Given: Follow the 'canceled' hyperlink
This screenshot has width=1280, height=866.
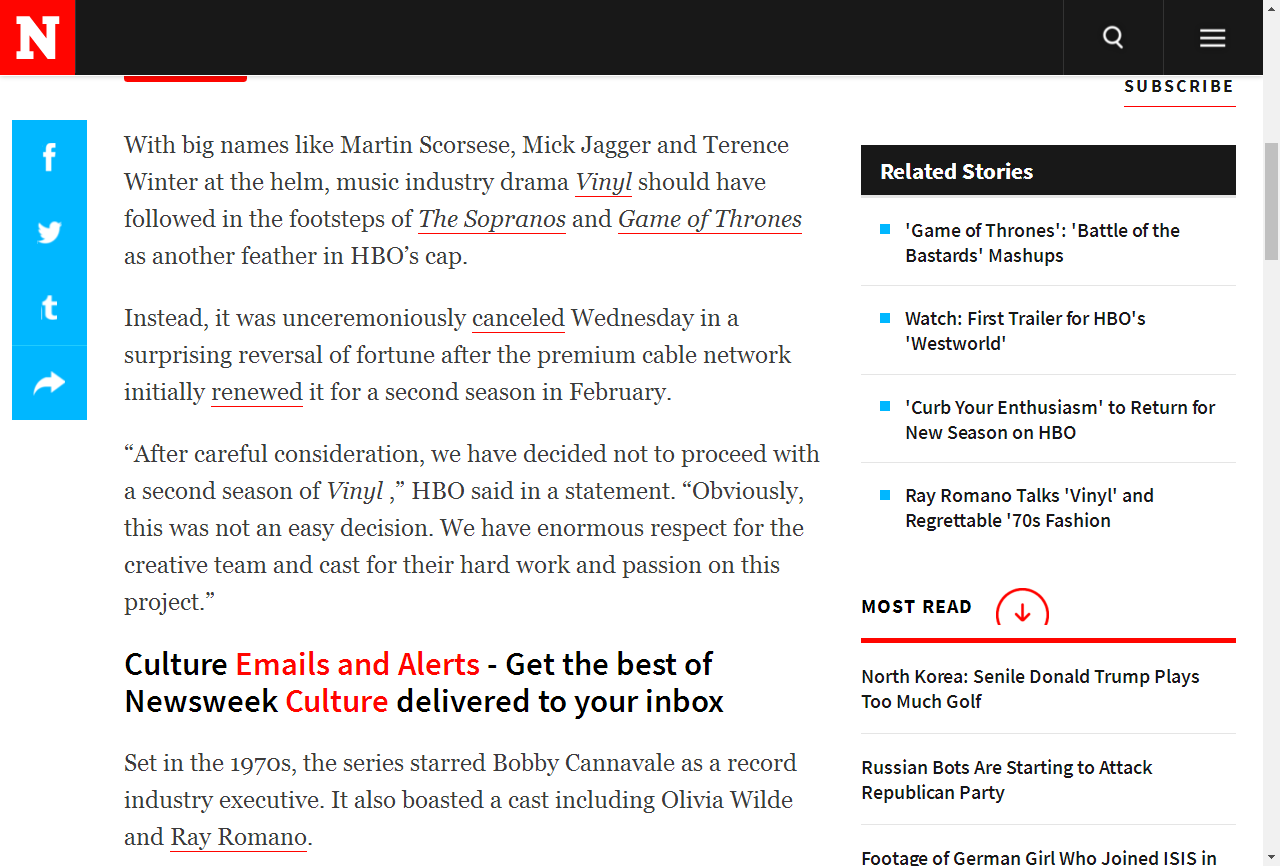Looking at the screenshot, I should tap(518, 319).
